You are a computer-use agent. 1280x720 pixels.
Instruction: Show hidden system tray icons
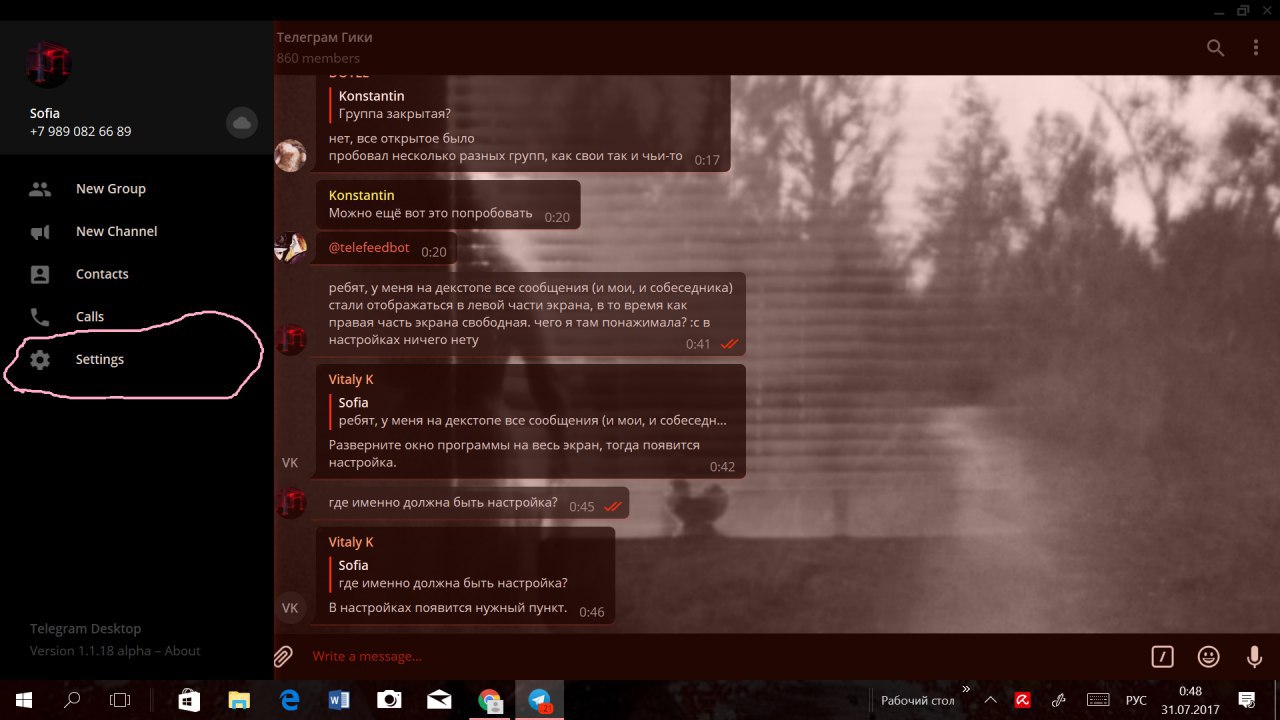(x=991, y=700)
